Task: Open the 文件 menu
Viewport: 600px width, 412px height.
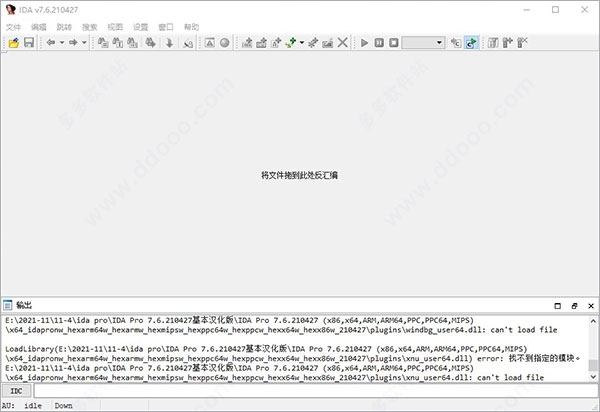Action: [13, 27]
